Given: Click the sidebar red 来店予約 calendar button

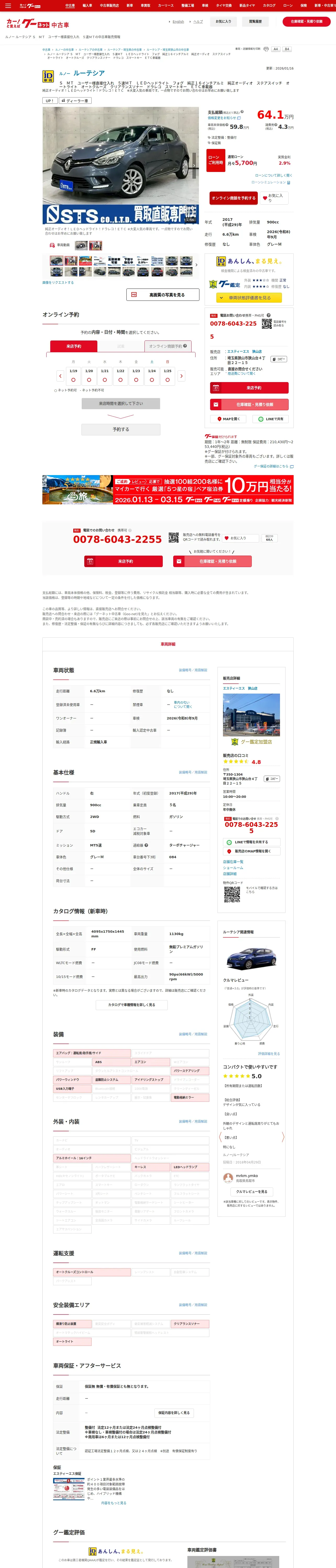Looking at the screenshot, I should (x=249, y=388).
